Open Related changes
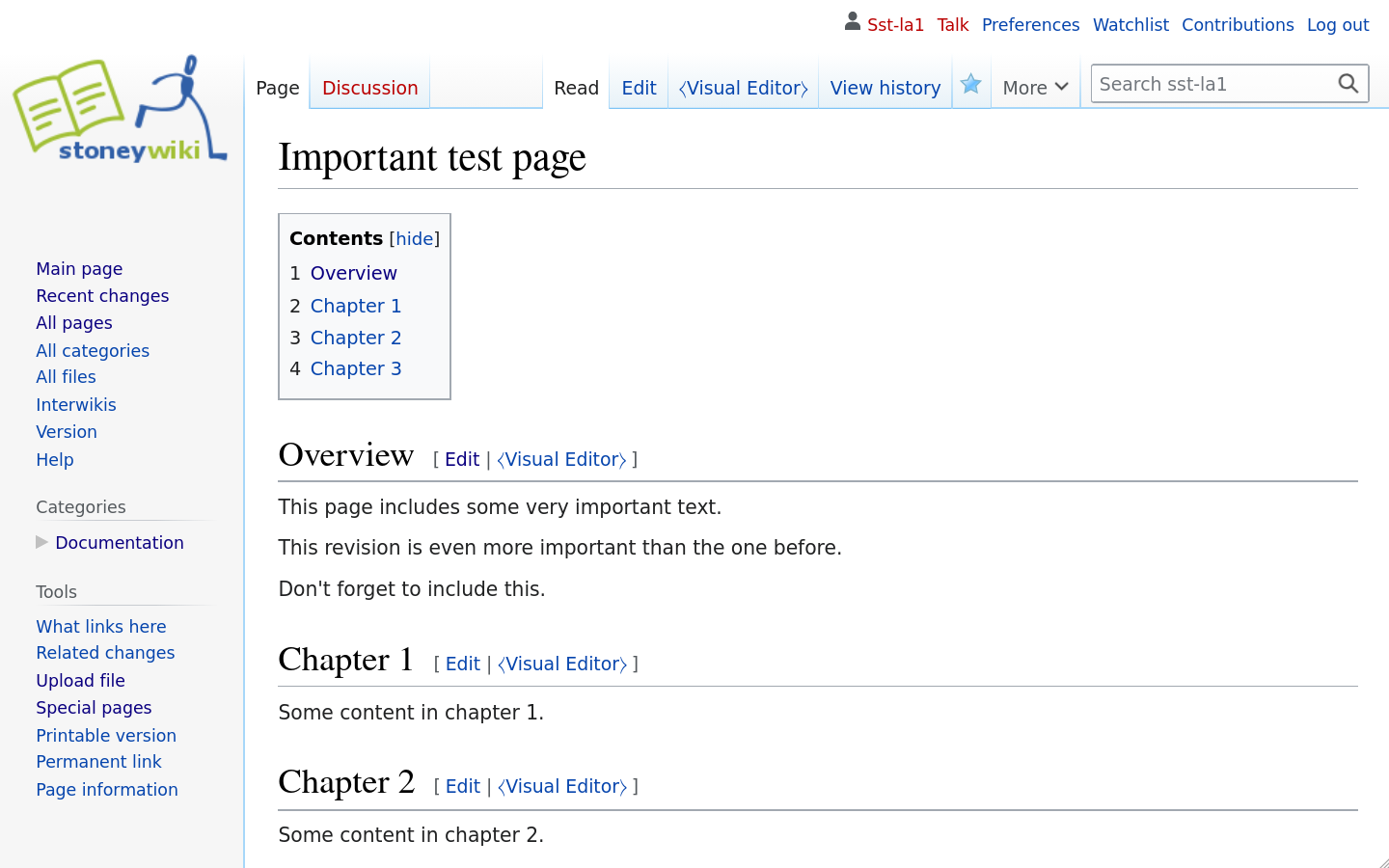The height and width of the screenshot is (868, 1389). pos(105,653)
